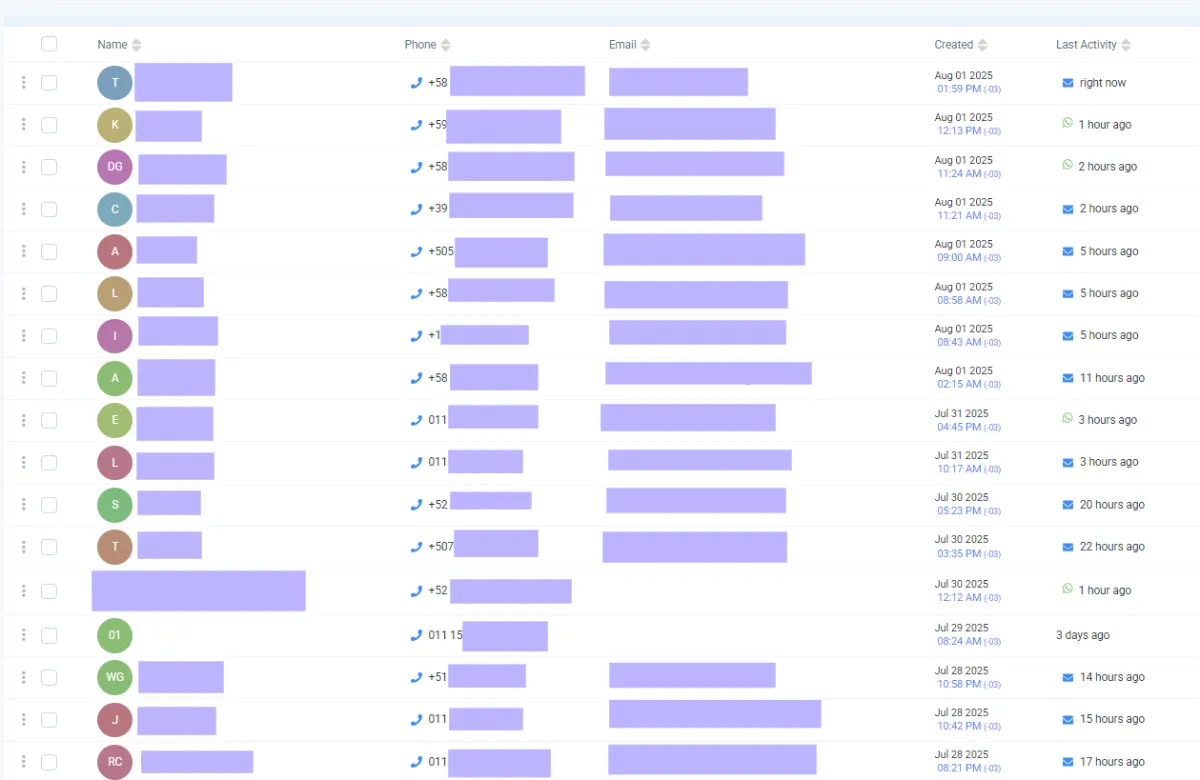Click the mail icon next to "14 hours ago"
This screenshot has width=1200, height=780.
coord(1068,677)
